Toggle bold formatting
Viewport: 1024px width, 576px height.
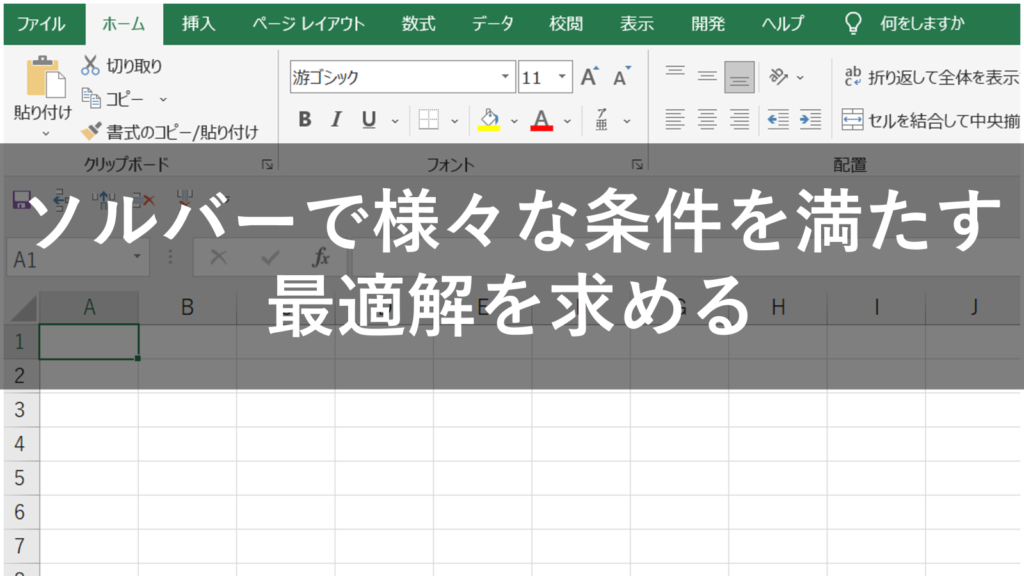(x=304, y=120)
